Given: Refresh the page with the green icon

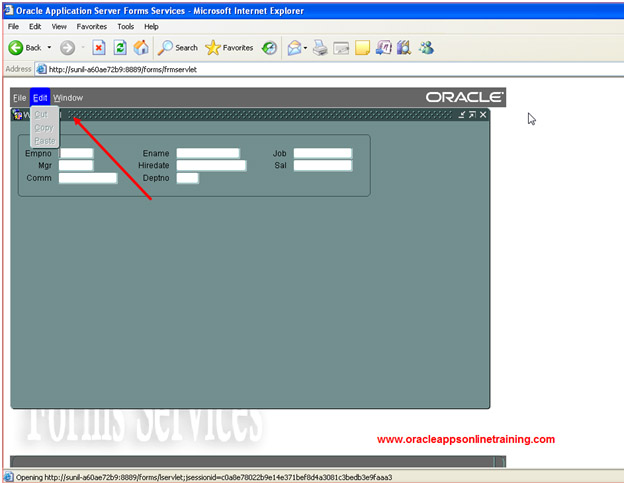Looking at the screenshot, I should pyautogui.click(x=120, y=47).
